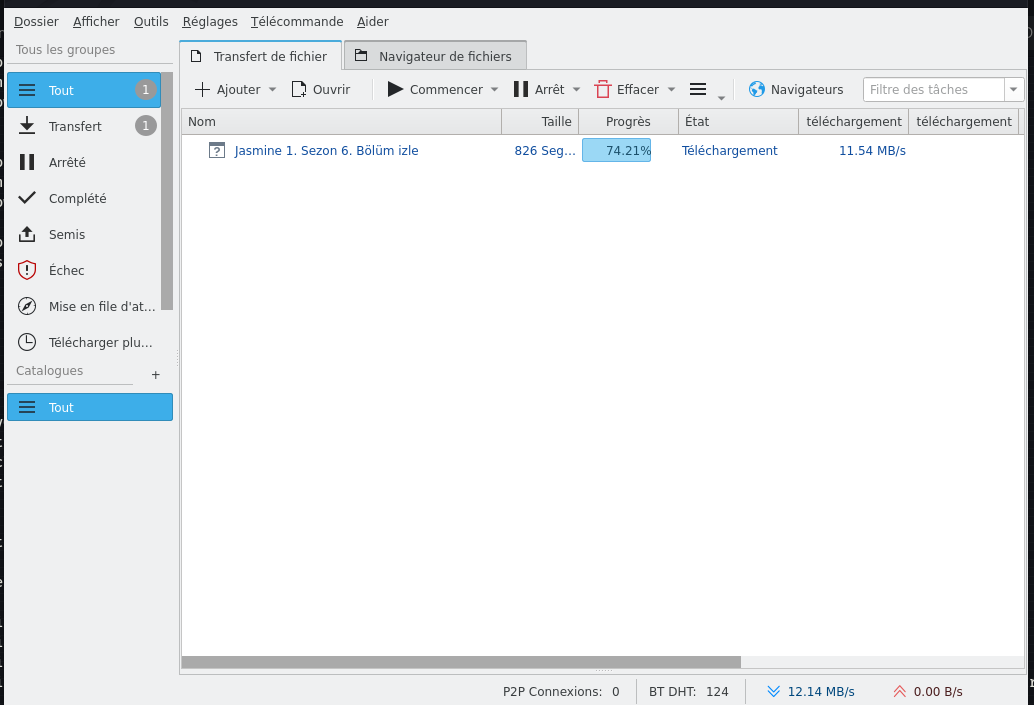This screenshot has height=705, width=1034.
Task: Click the Tout badge count 1
Action: 146,90
